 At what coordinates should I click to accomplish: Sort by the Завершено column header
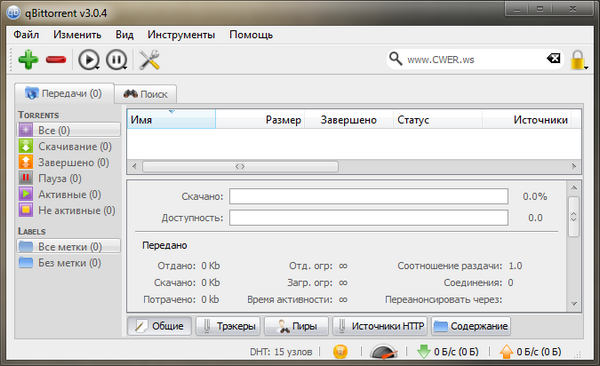point(349,119)
